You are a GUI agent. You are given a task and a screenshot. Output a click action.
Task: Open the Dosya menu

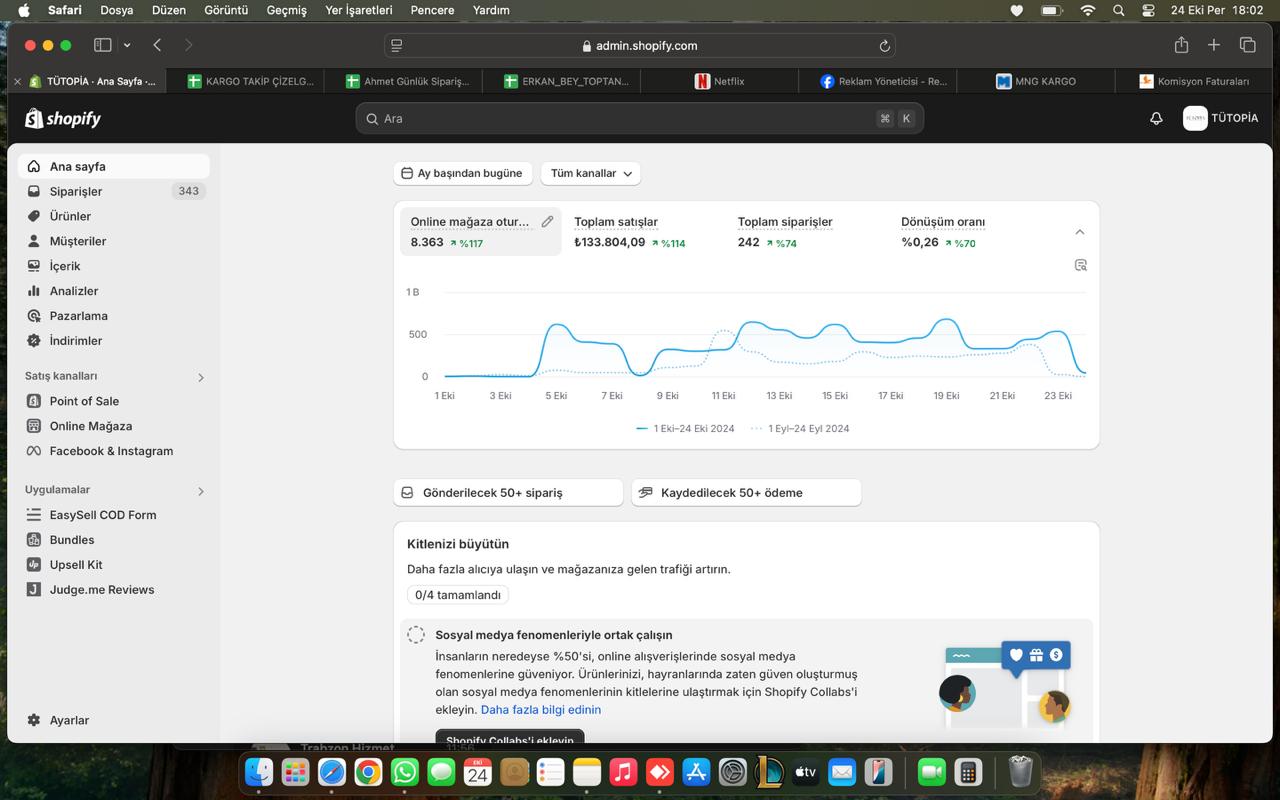tap(117, 10)
